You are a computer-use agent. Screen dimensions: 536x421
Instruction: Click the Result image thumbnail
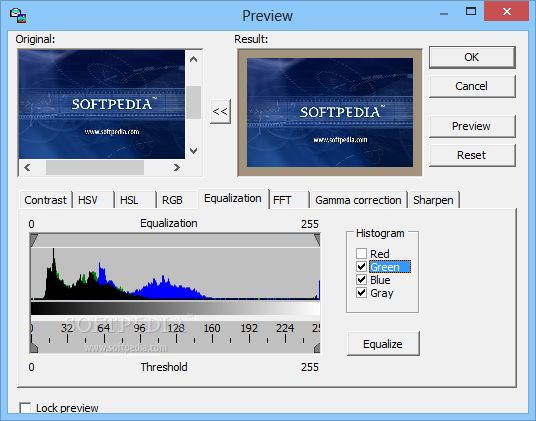coord(330,112)
